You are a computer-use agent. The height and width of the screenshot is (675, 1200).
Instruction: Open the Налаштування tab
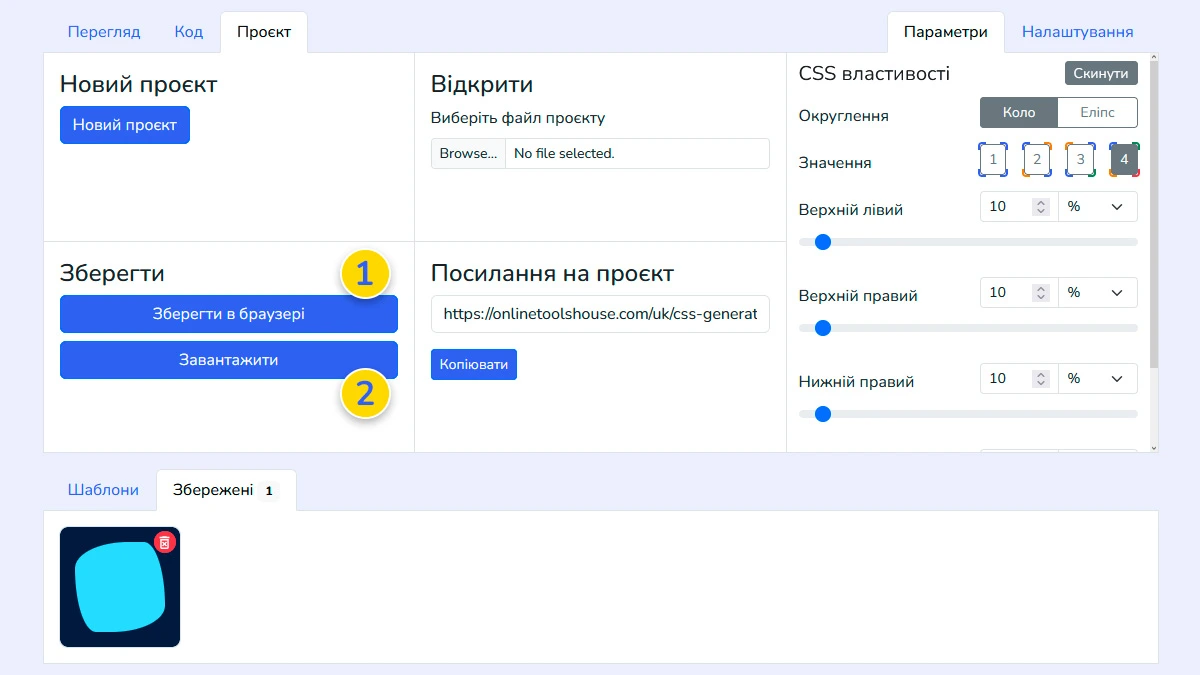(x=1077, y=31)
